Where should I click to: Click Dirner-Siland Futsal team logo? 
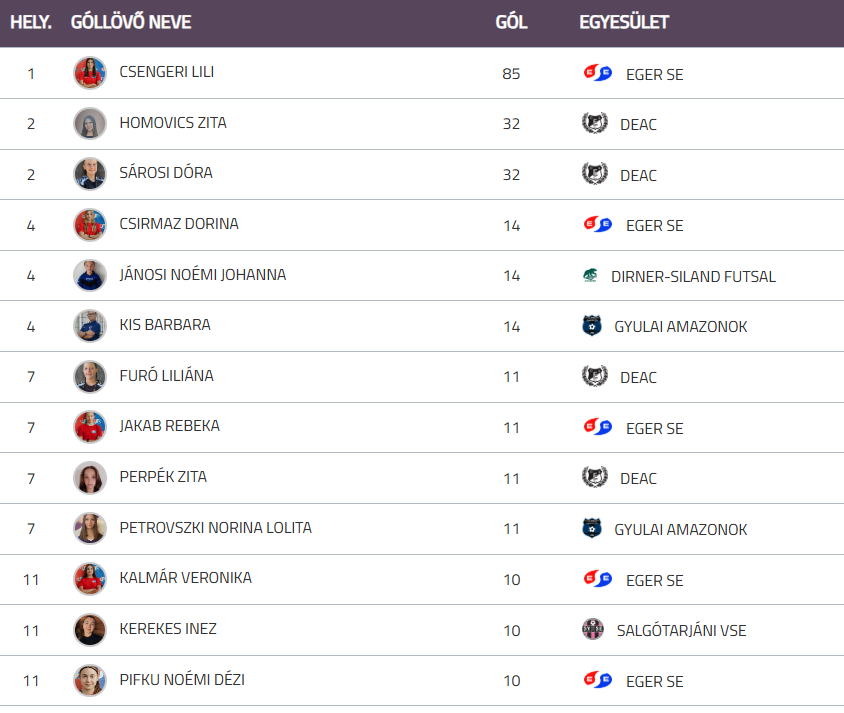tap(590, 276)
